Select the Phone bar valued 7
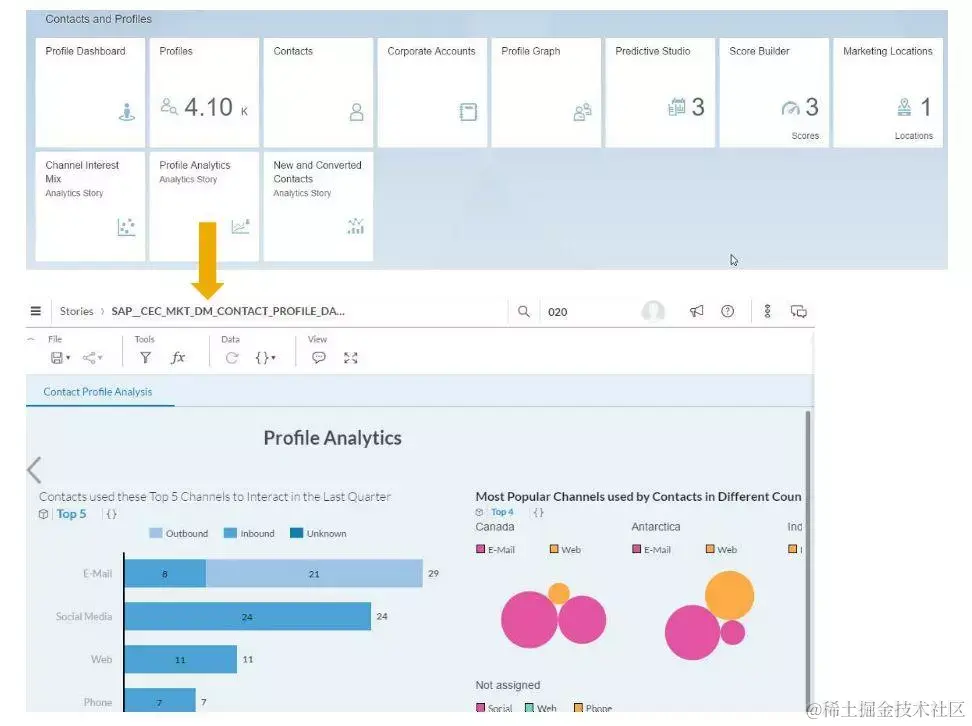Image resolution: width=972 pixels, height=726 pixels. click(x=160, y=701)
